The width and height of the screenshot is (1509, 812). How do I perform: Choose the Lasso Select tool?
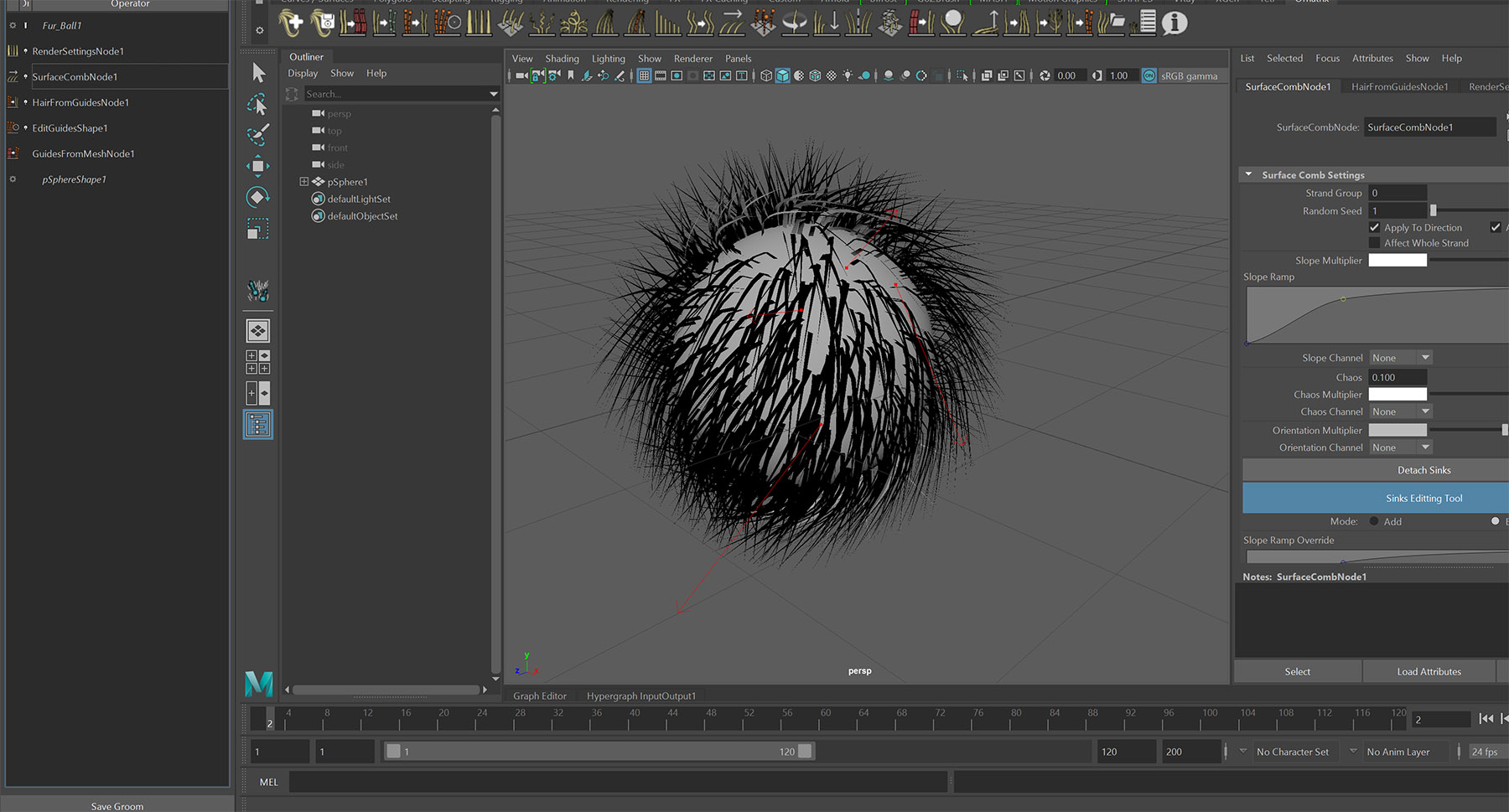[x=258, y=105]
